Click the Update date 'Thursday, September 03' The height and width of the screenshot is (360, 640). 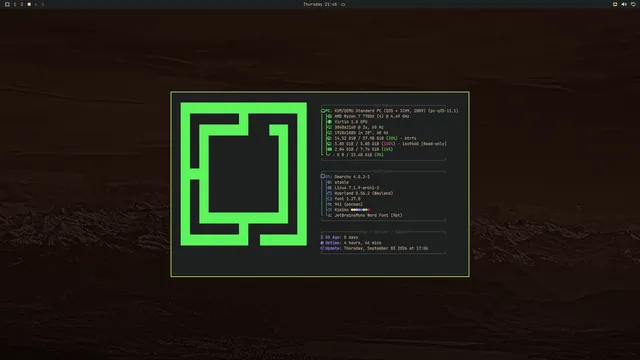[x=372, y=248]
